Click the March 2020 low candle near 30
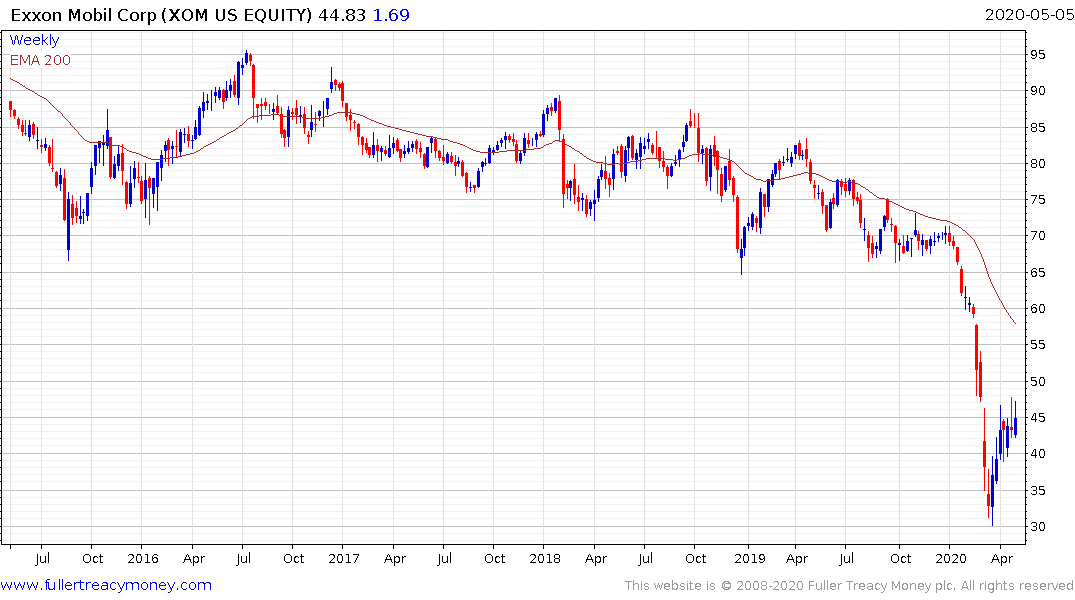The width and height of the screenshot is (1075, 600). (992, 492)
